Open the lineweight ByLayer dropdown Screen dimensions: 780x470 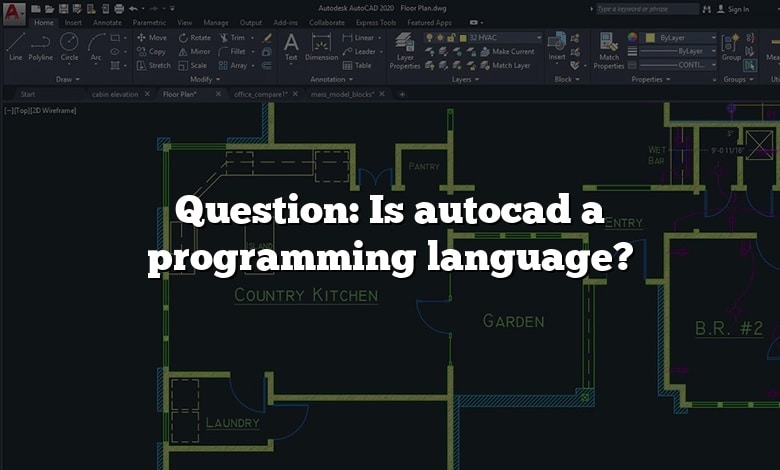point(713,51)
